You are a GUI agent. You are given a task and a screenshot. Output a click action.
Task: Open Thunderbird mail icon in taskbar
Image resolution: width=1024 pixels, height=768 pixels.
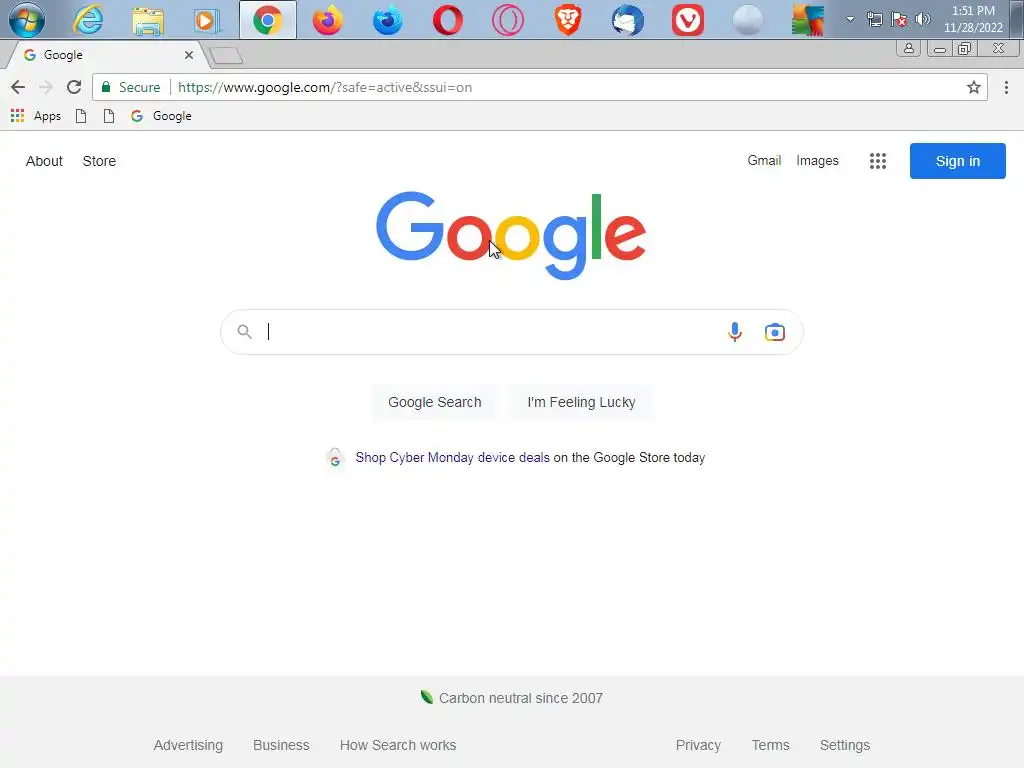click(628, 20)
